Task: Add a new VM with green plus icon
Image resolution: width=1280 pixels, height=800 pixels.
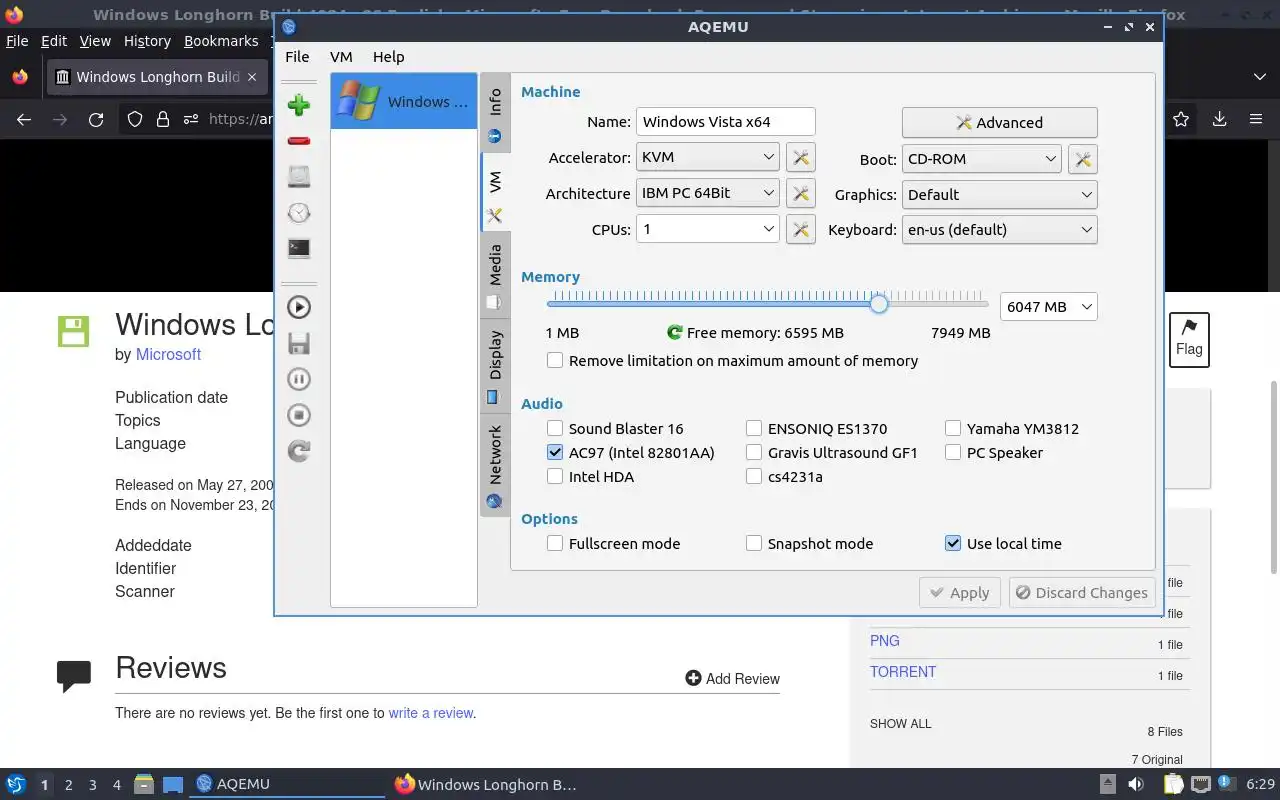Action: (298, 105)
